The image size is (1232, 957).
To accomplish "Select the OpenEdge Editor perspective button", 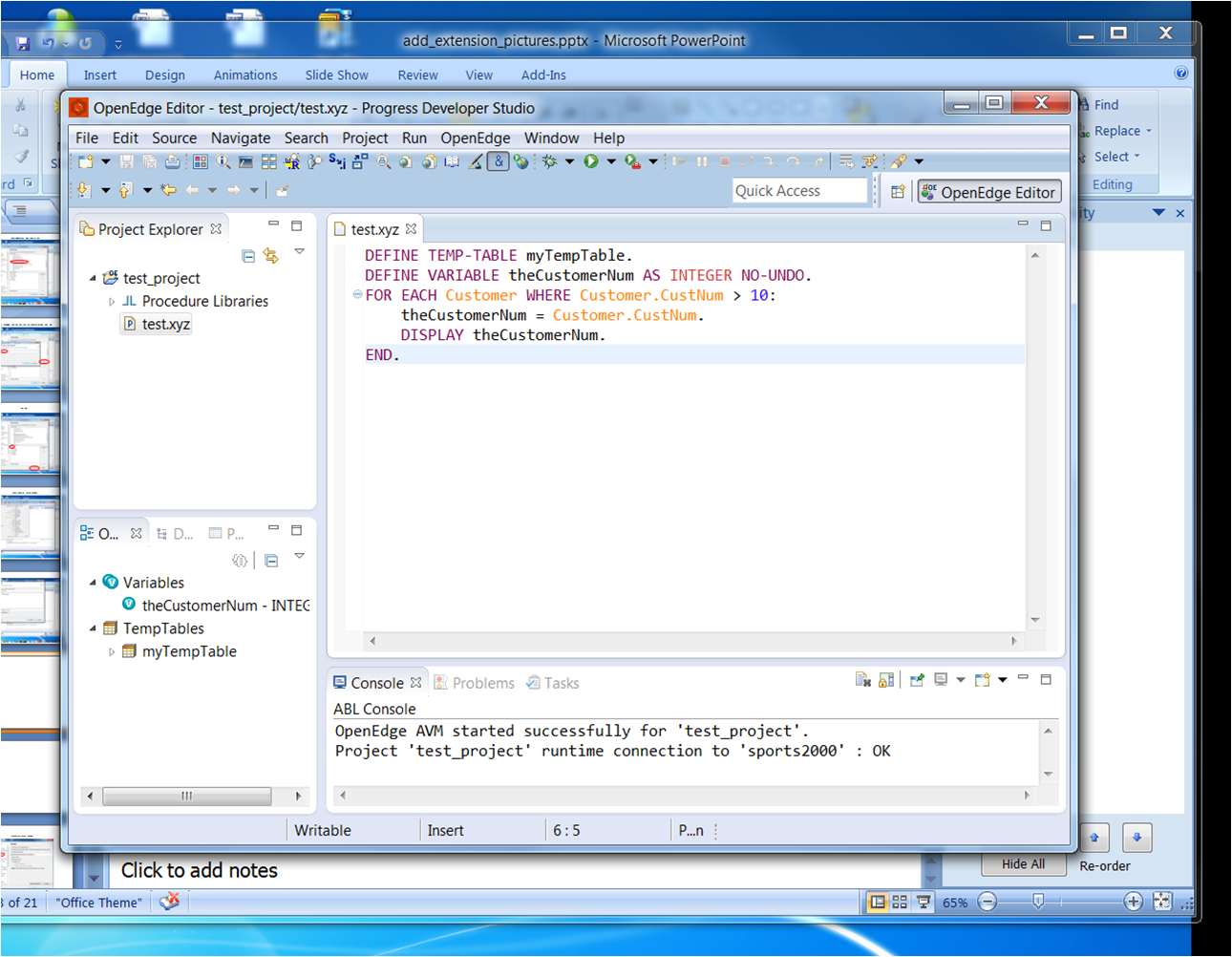I will pyautogui.click(x=988, y=192).
